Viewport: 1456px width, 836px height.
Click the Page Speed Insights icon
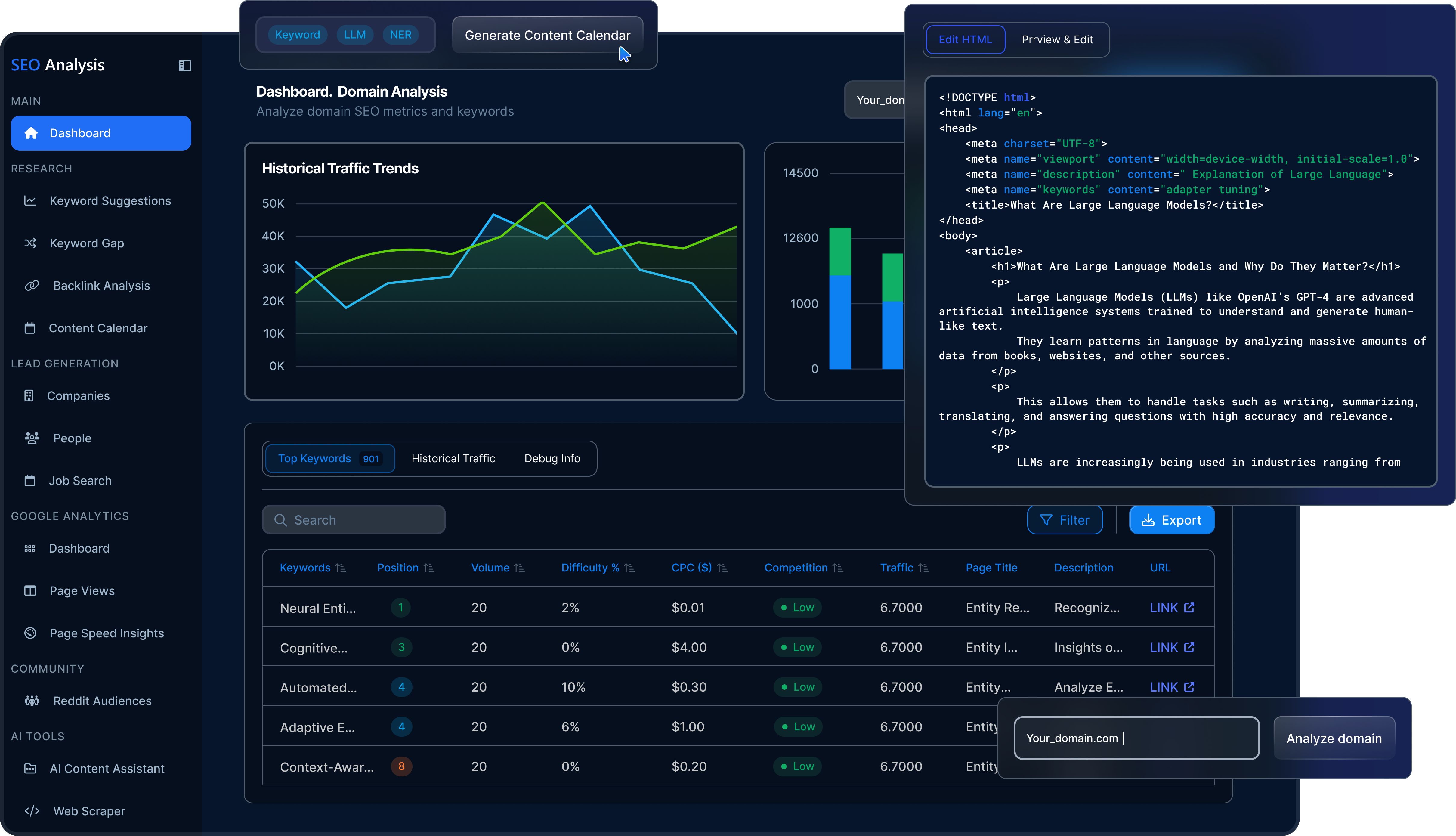click(x=30, y=633)
